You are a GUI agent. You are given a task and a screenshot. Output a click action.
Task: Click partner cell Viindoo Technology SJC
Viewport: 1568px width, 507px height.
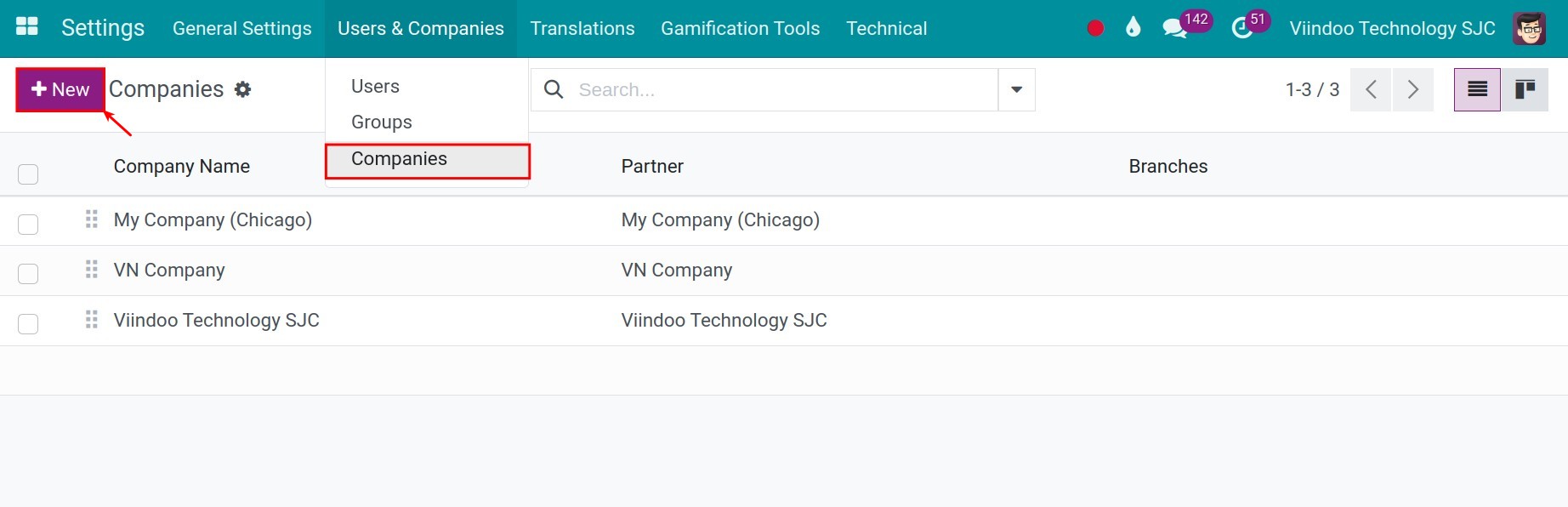click(x=724, y=320)
